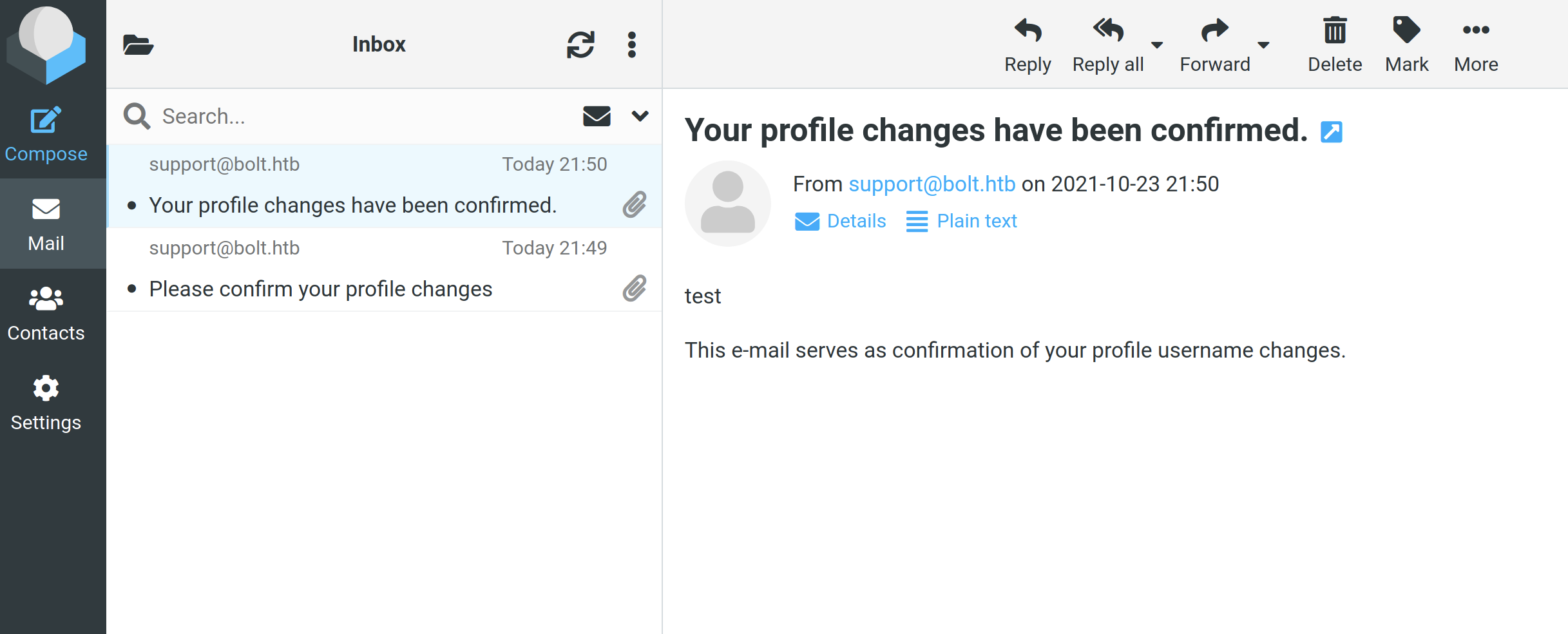Click the Reply arrow icon
The width and height of the screenshot is (1568, 634).
click(x=1028, y=30)
